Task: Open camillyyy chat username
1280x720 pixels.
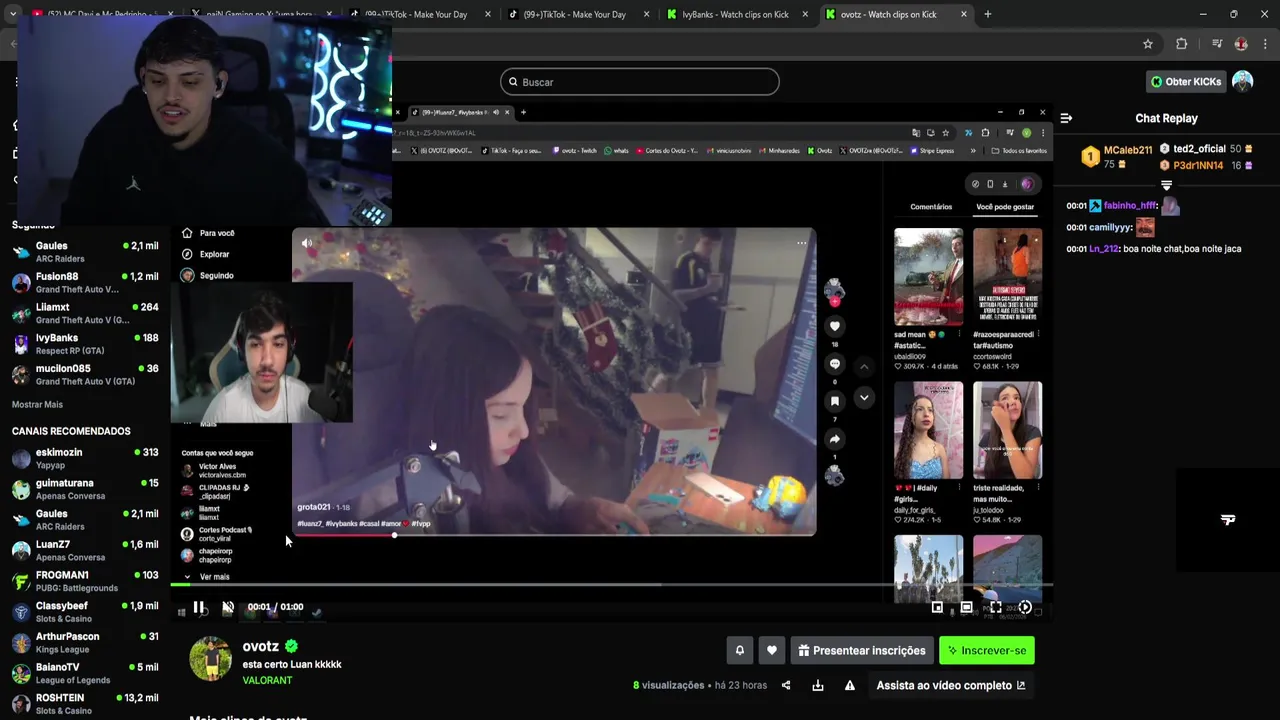Action: click(1110, 228)
